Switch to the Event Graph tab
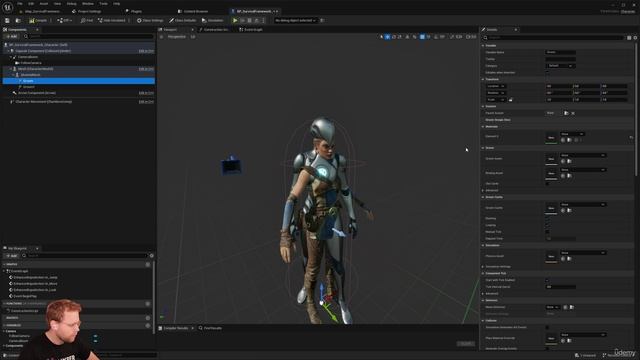 pyautogui.click(x=251, y=30)
